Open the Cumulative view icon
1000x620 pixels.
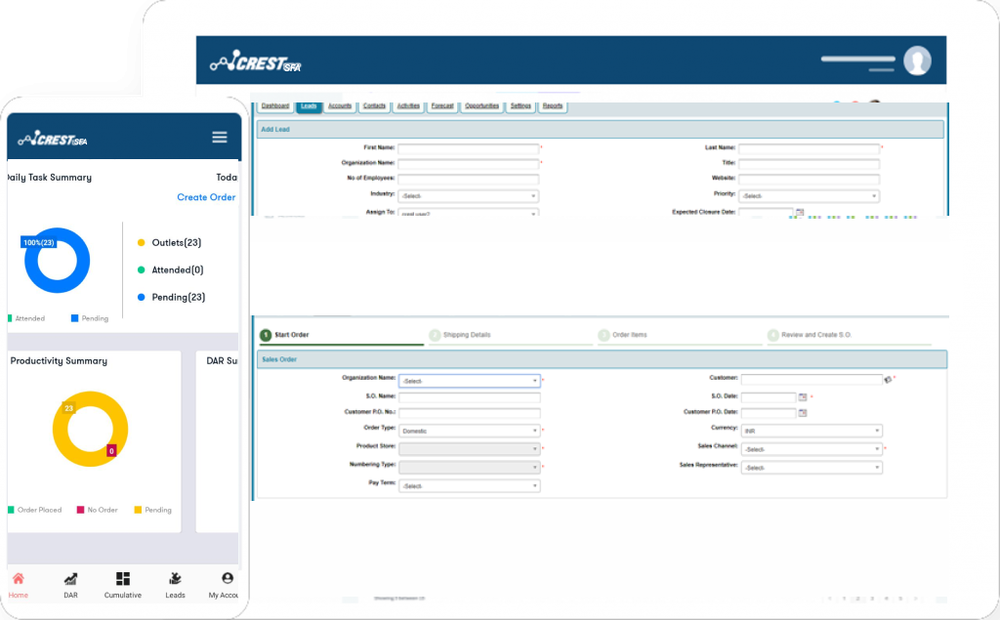pos(123,579)
